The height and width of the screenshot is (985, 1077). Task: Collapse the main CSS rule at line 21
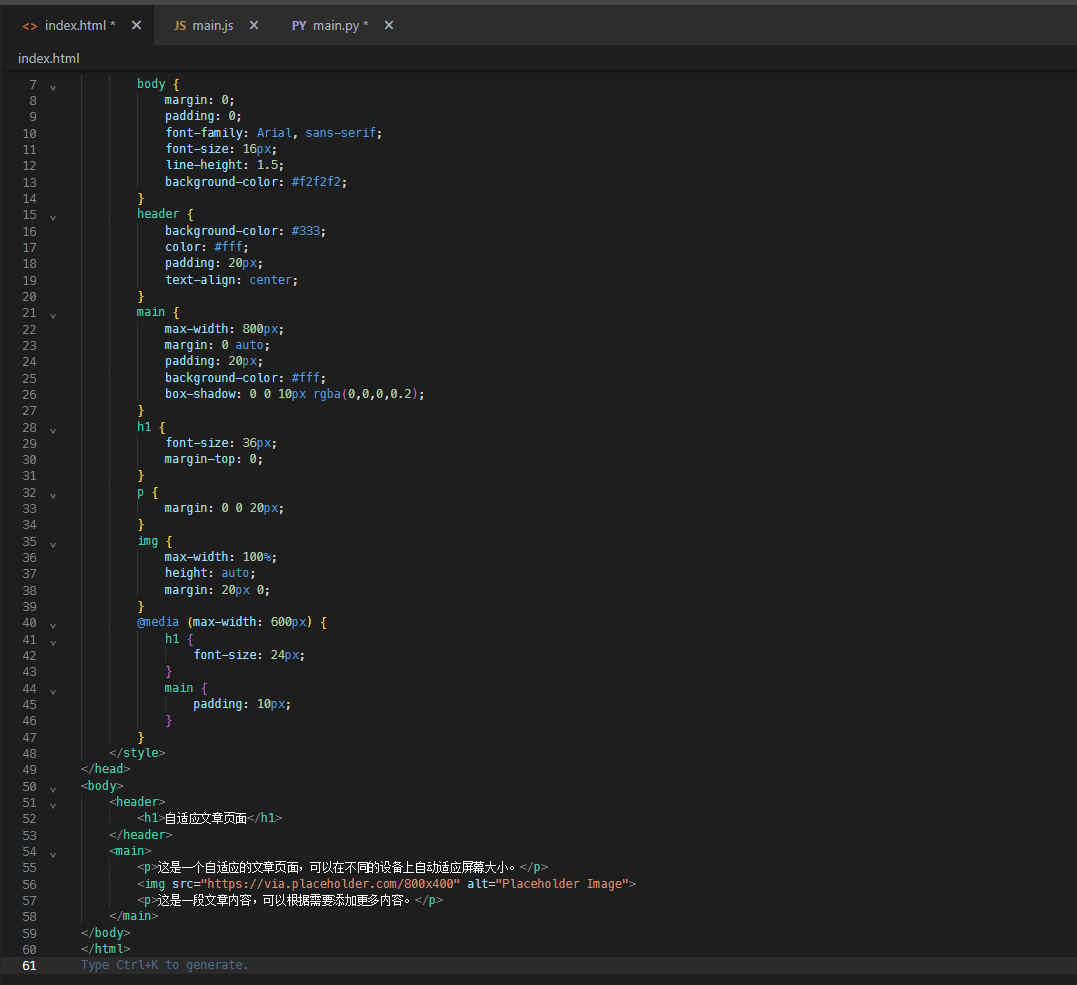click(x=53, y=316)
